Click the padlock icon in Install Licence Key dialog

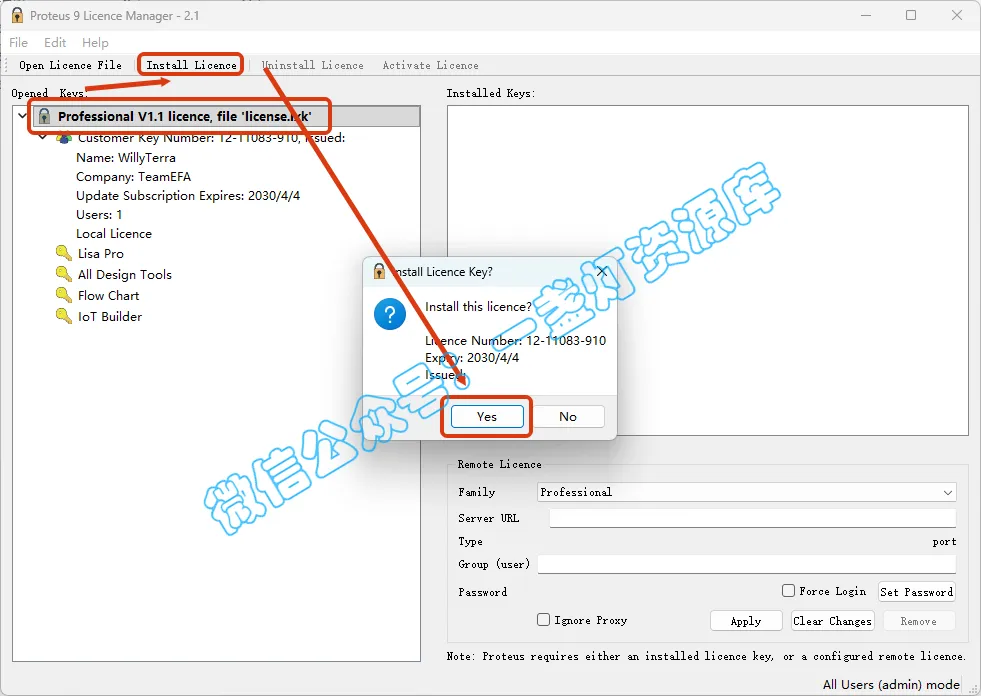pyautogui.click(x=379, y=271)
